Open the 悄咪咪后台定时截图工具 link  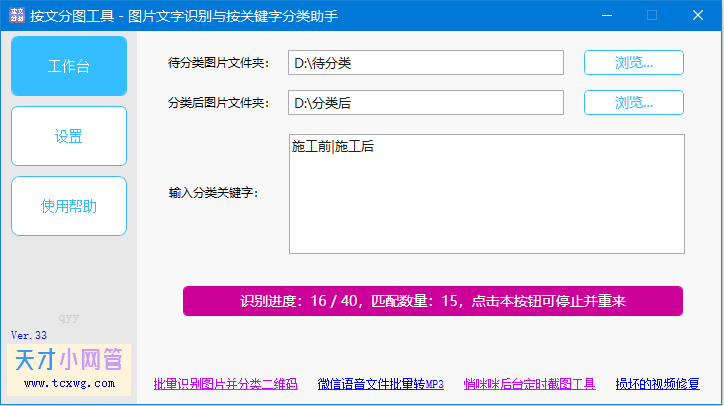[529, 383]
